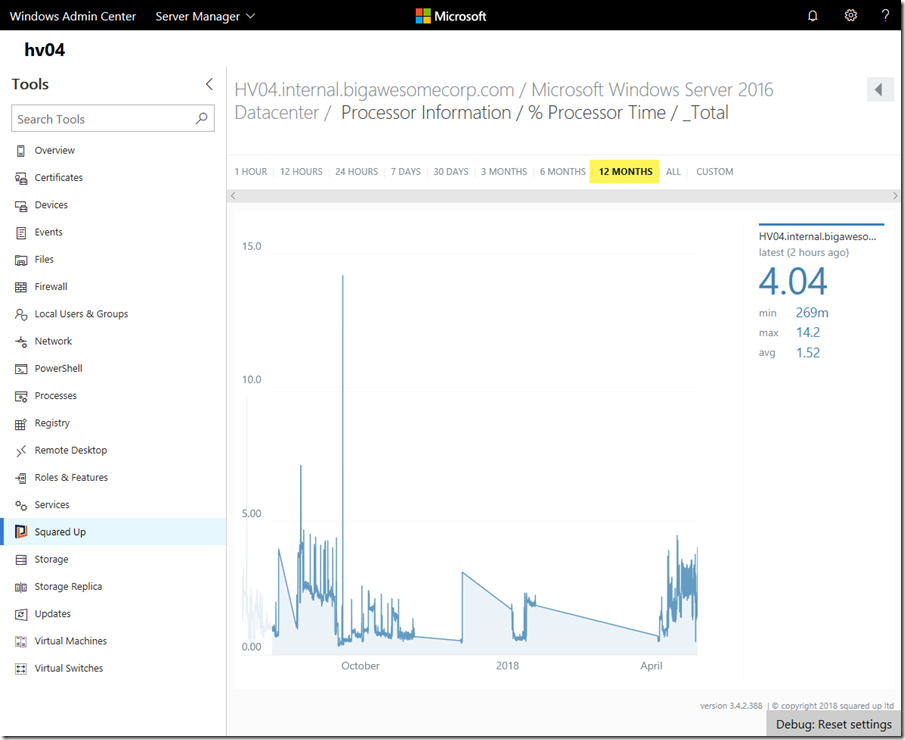The image size is (905, 740).
Task: Click the Overview icon in Tools
Action: click(x=21, y=151)
